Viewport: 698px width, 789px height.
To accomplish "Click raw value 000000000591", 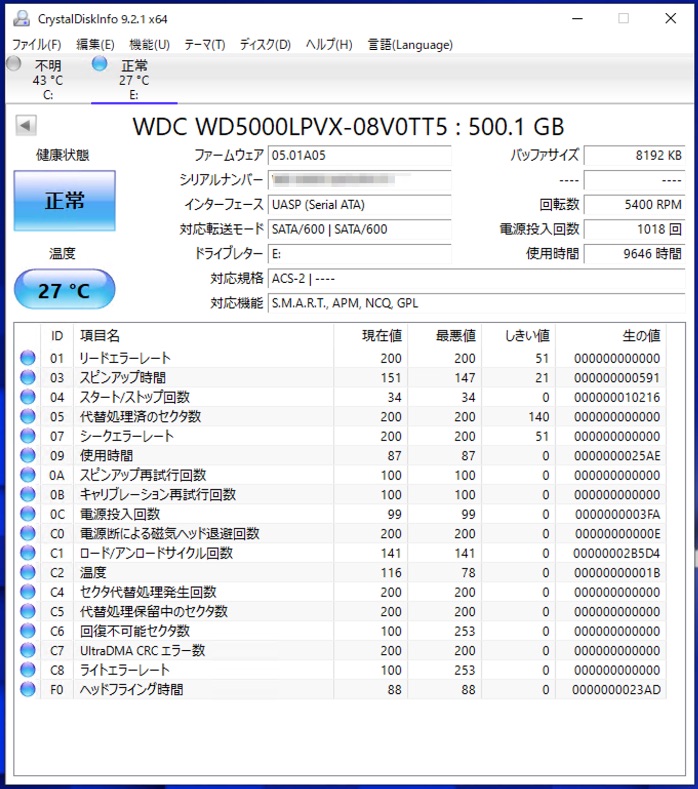I will coord(617,377).
